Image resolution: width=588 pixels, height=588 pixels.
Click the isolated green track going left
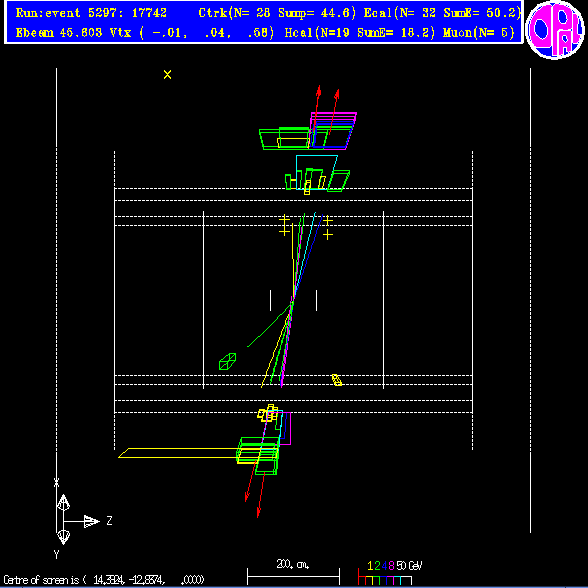(x=269, y=325)
